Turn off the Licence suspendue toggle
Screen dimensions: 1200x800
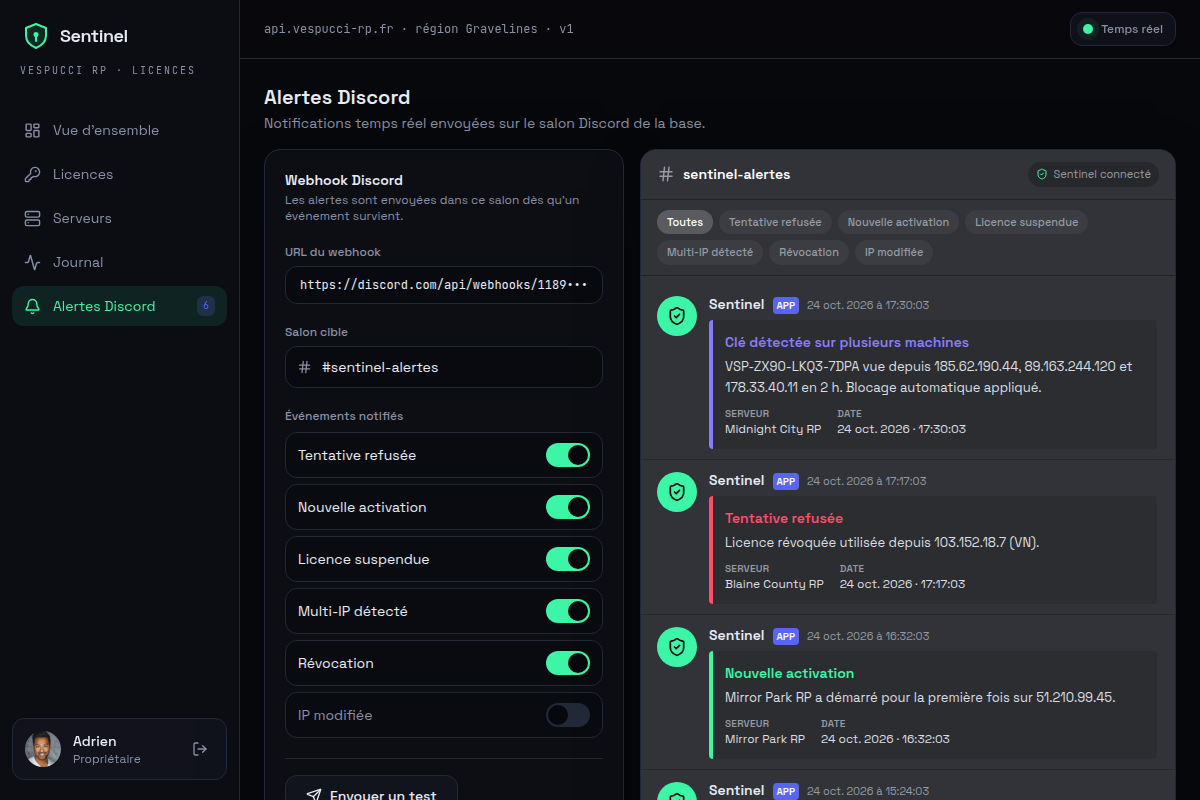pyautogui.click(x=568, y=559)
